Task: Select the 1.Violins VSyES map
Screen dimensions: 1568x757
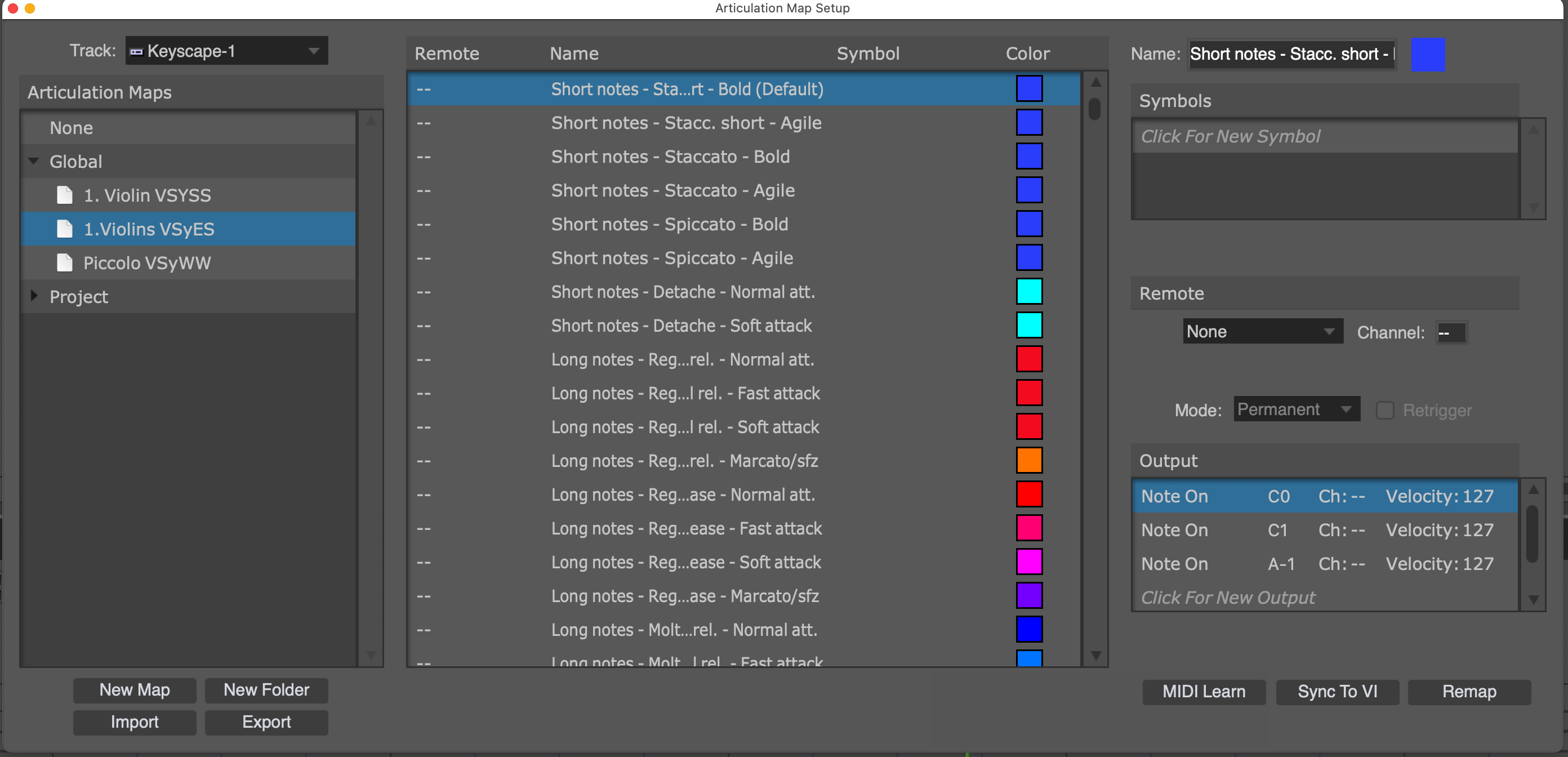Action: [x=188, y=229]
